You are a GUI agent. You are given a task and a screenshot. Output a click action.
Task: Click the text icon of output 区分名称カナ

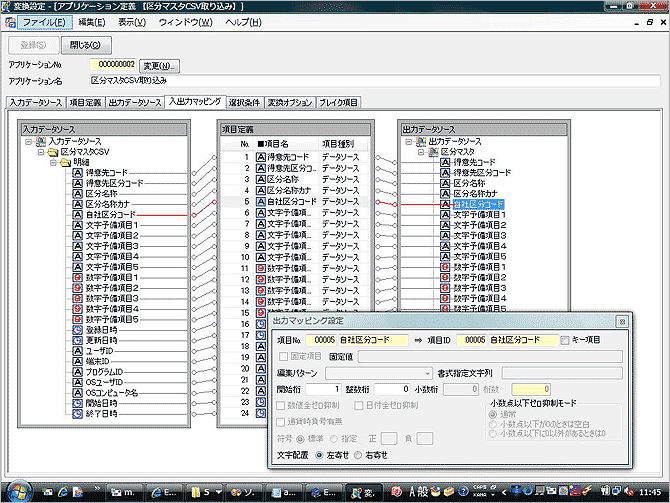tap(445, 194)
